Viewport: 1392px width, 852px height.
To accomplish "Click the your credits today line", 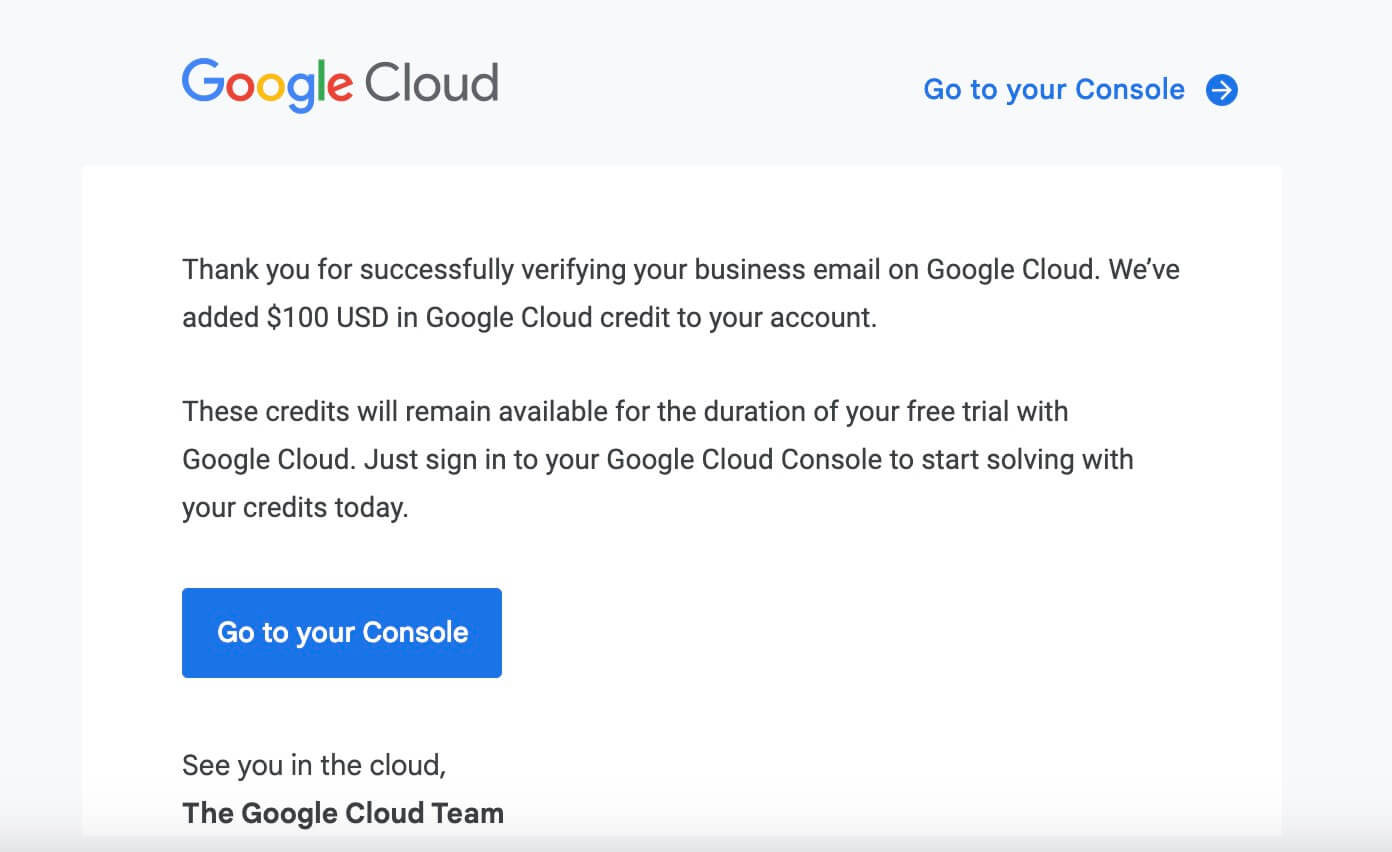I will 295,507.
